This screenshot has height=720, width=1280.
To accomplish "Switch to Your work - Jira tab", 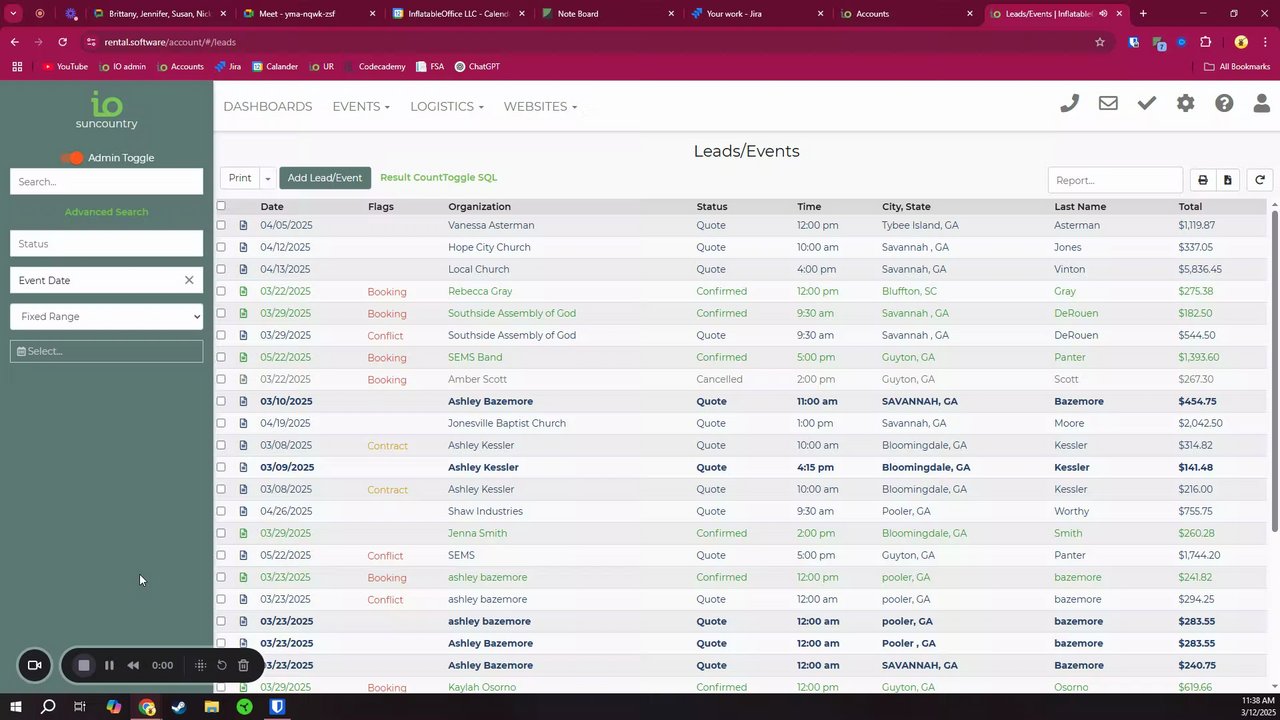I will point(755,14).
